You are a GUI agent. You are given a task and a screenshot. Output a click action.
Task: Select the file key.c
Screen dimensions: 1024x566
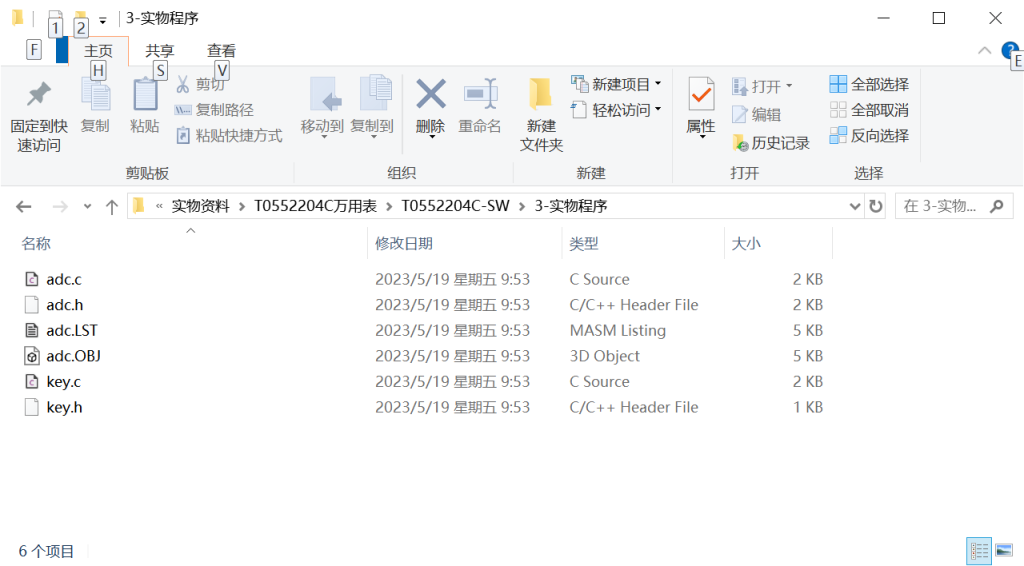[63, 381]
